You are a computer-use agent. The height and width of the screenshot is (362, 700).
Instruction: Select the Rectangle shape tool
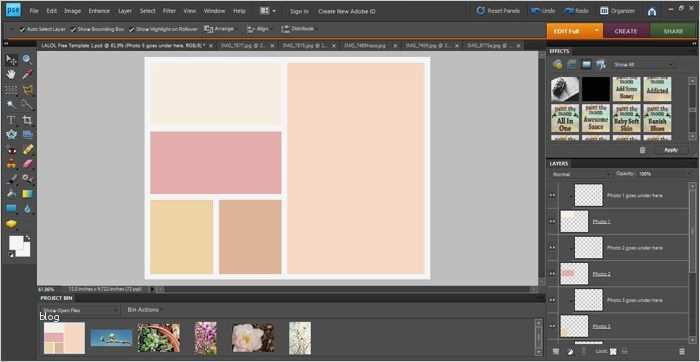(11, 209)
